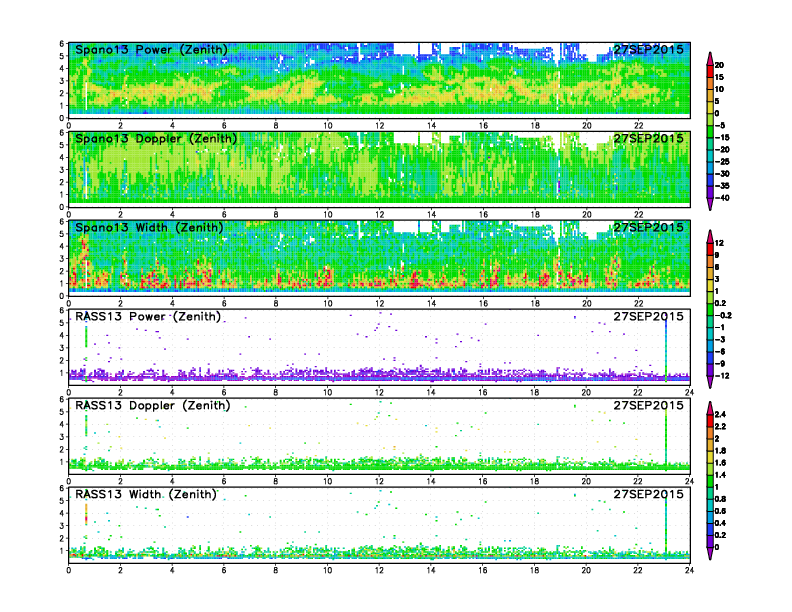Click the '-0.2' colorbar label

723,316
